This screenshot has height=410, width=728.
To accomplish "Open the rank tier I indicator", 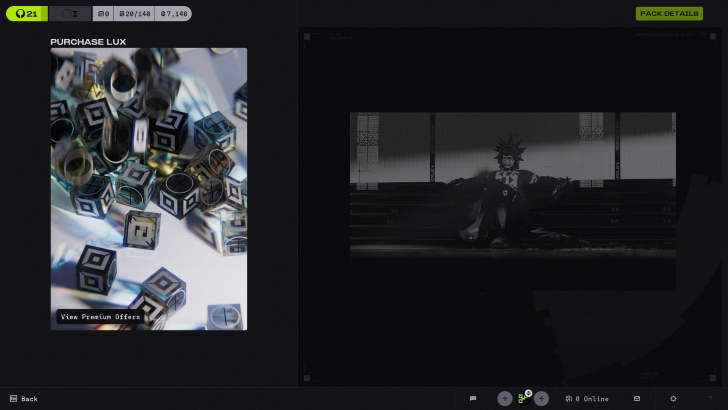I will point(70,14).
